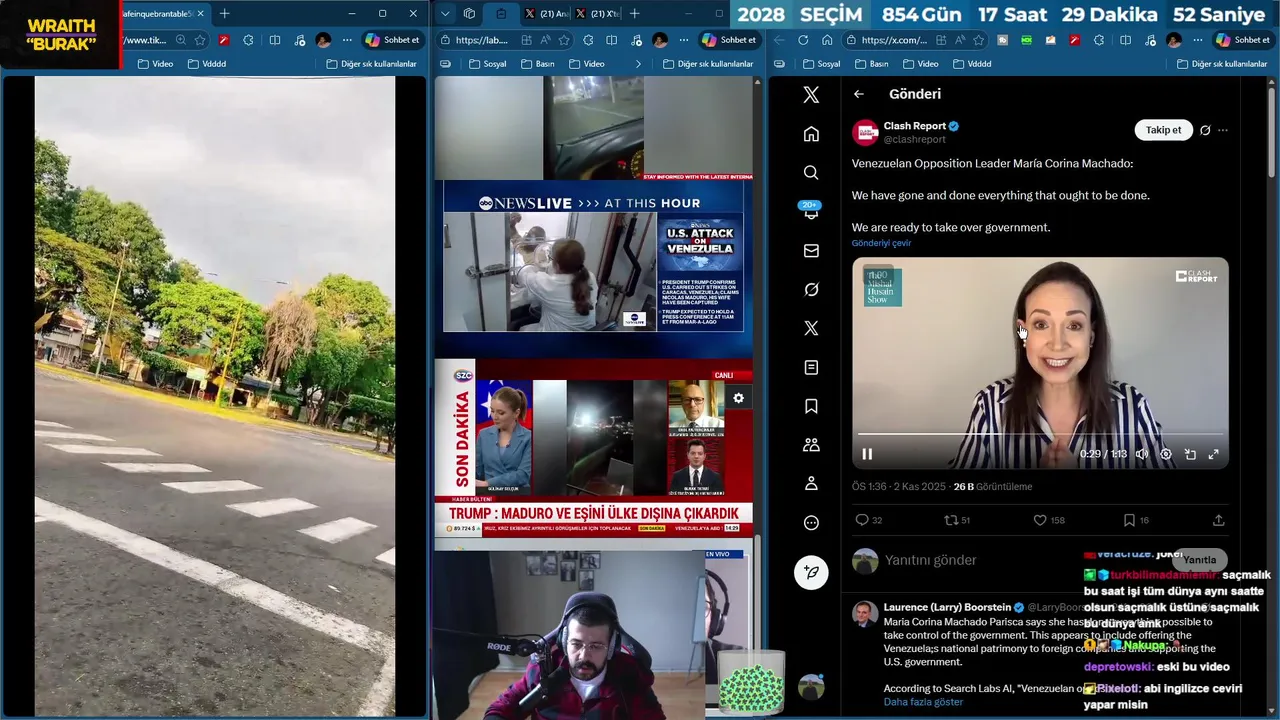Screen dimensions: 1280x720
Task: Open video settings gear in player
Action: click(x=1166, y=454)
